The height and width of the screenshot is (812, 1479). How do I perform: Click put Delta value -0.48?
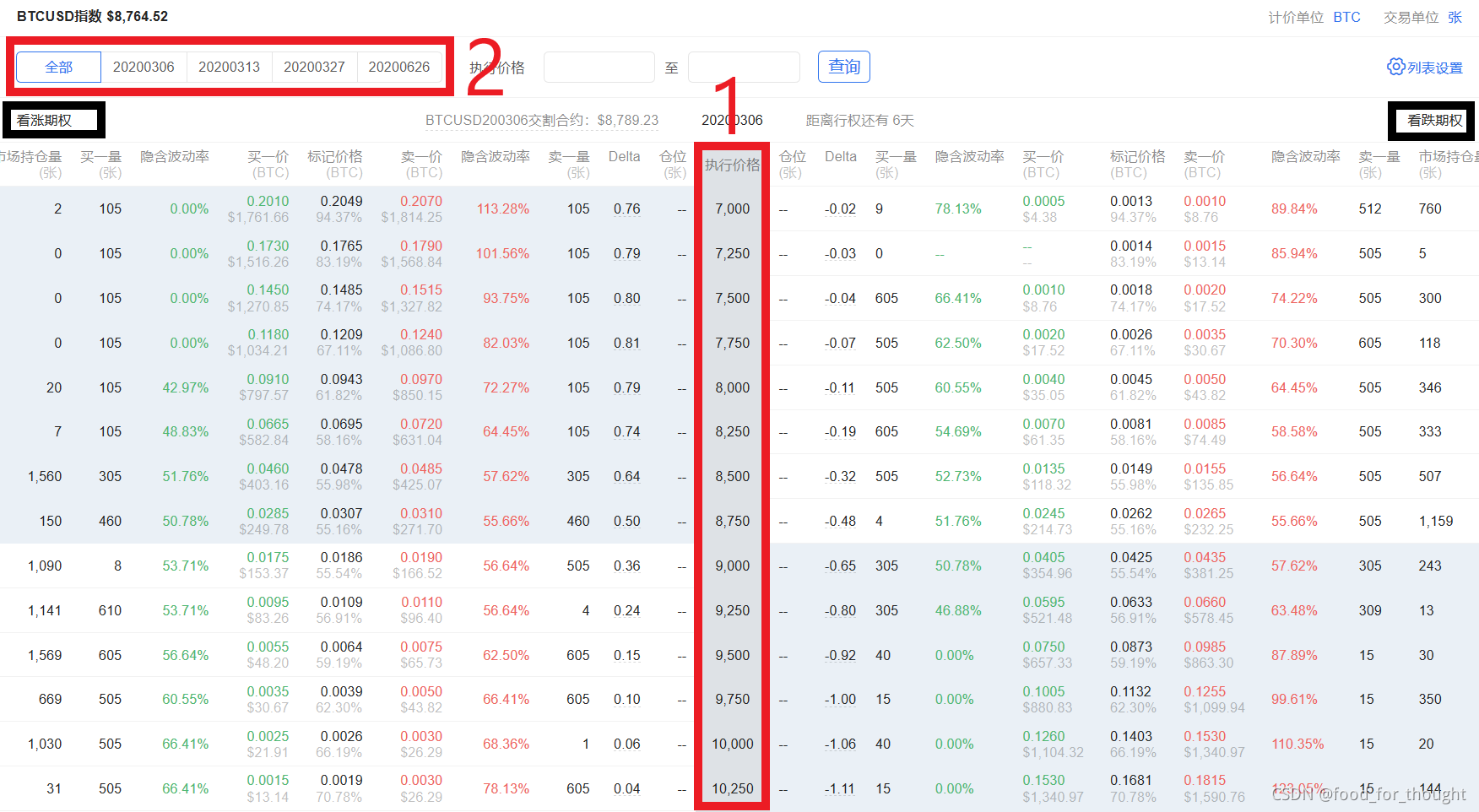840,521
